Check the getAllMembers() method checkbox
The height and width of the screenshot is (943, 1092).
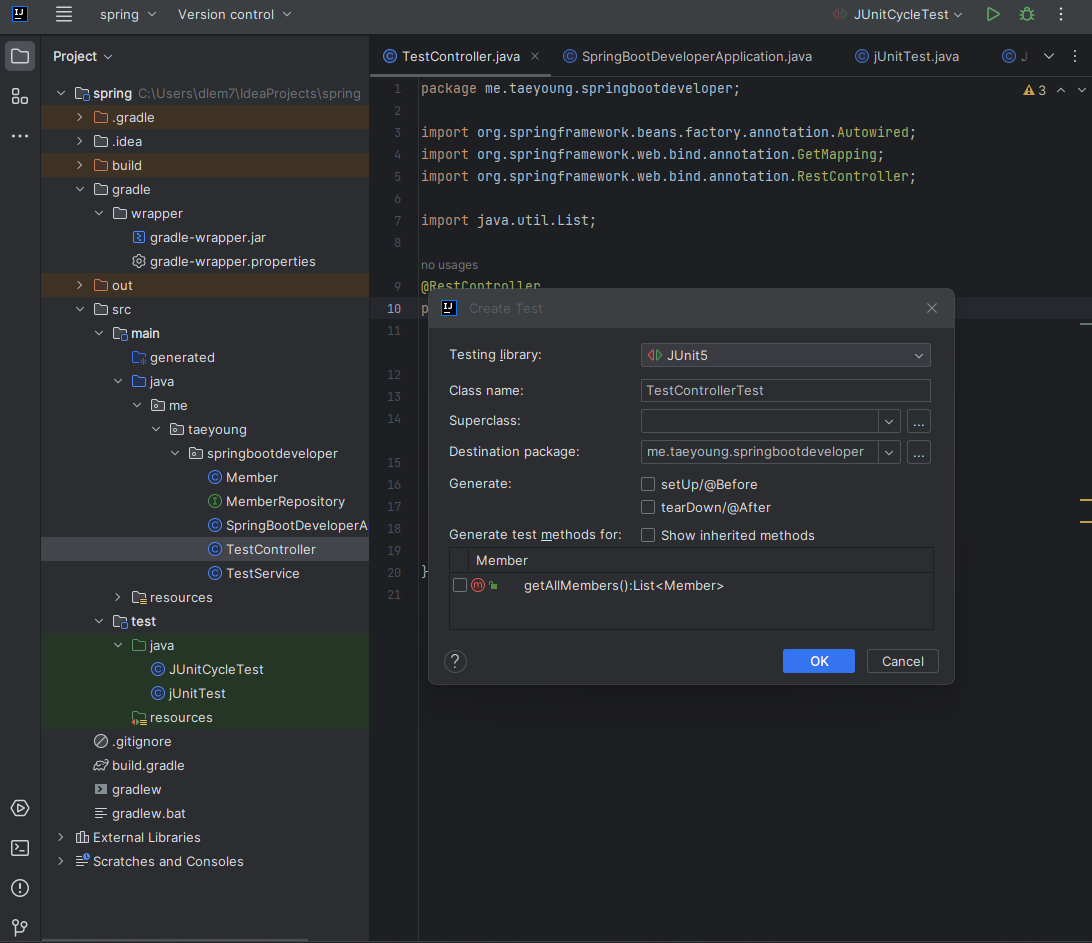pos(460,585)
